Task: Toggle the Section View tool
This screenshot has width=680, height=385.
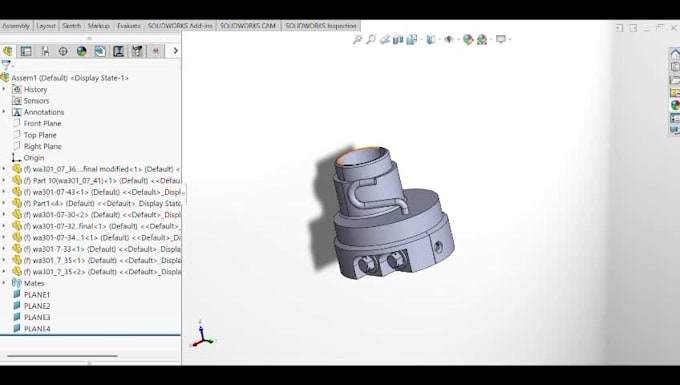Action: [398, 39]
